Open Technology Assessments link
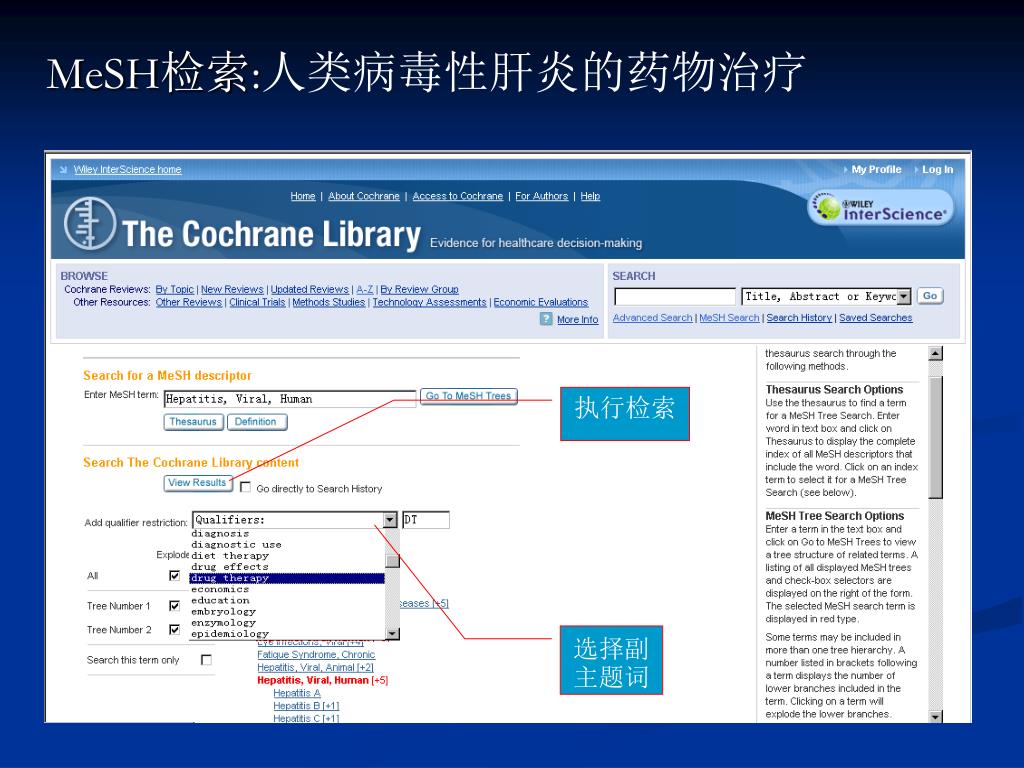 (429, 302)
